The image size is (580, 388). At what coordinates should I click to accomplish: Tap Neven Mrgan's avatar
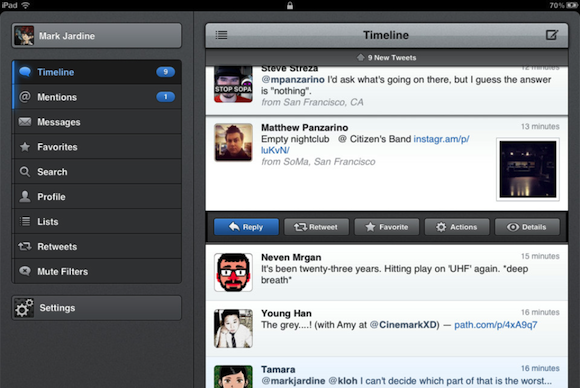[x=233, y=272]
